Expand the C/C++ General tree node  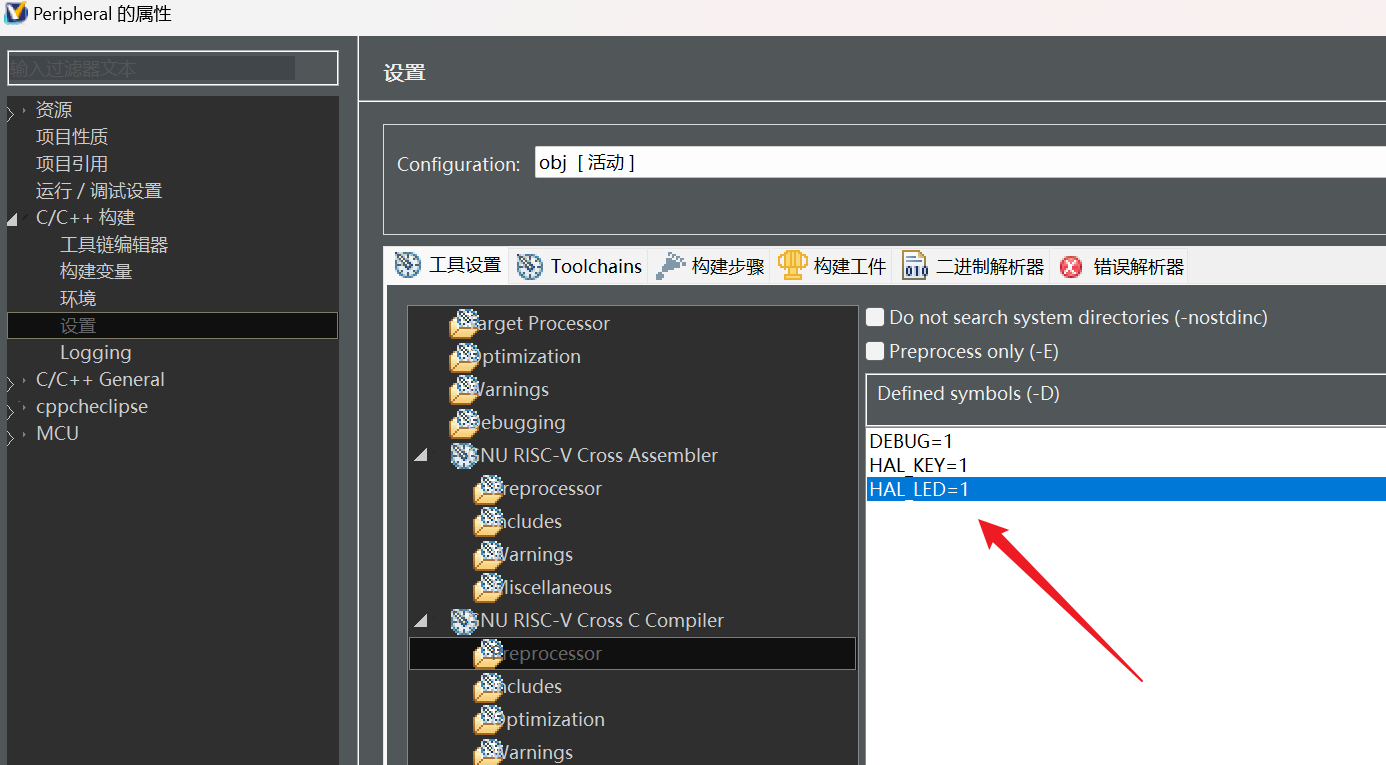12,381
